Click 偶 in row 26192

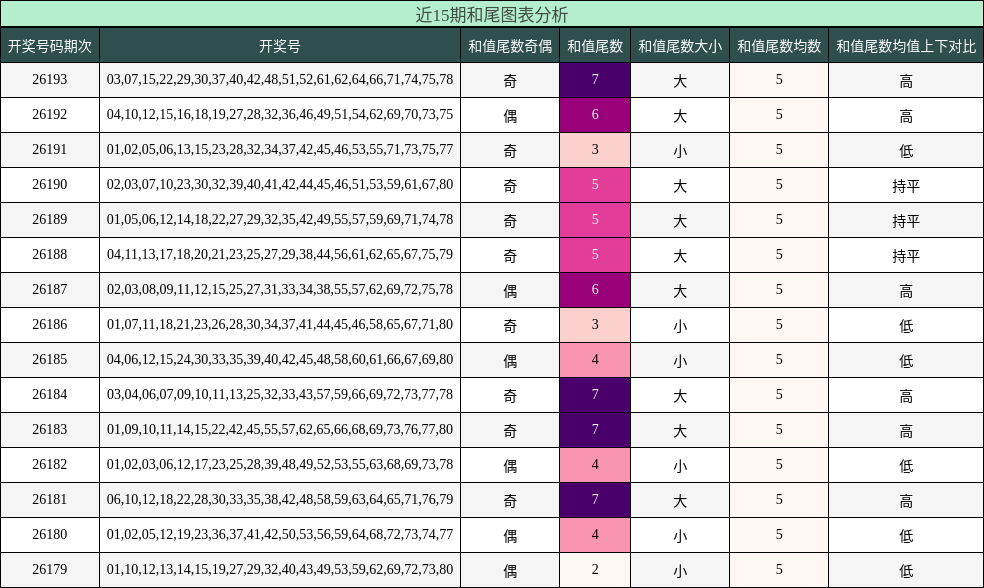[510, 116]
